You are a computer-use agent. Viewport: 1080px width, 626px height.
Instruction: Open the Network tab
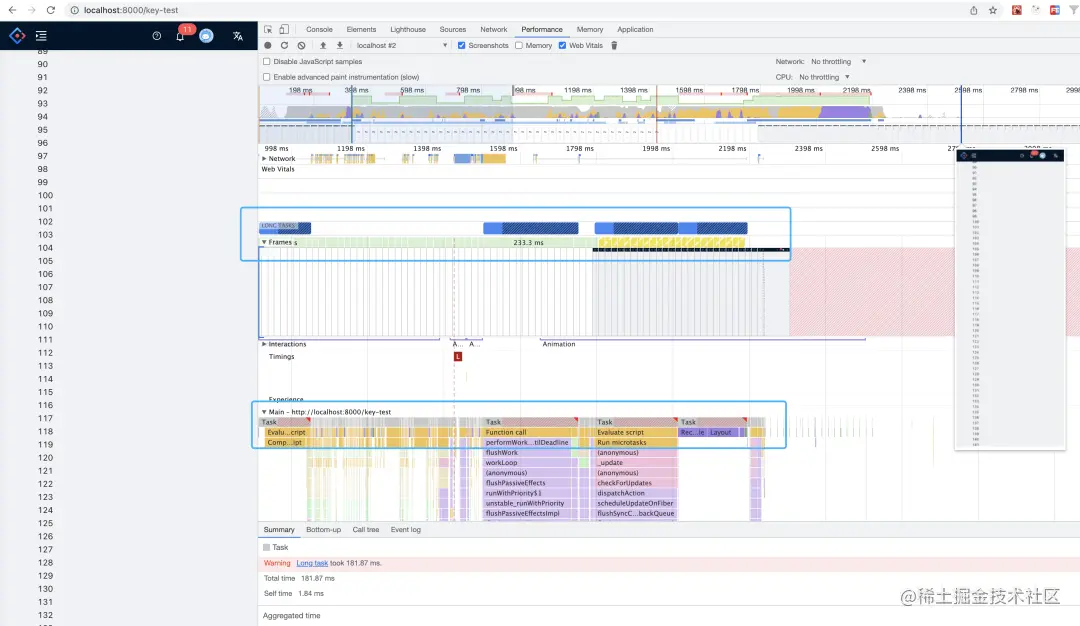[493, 30]
